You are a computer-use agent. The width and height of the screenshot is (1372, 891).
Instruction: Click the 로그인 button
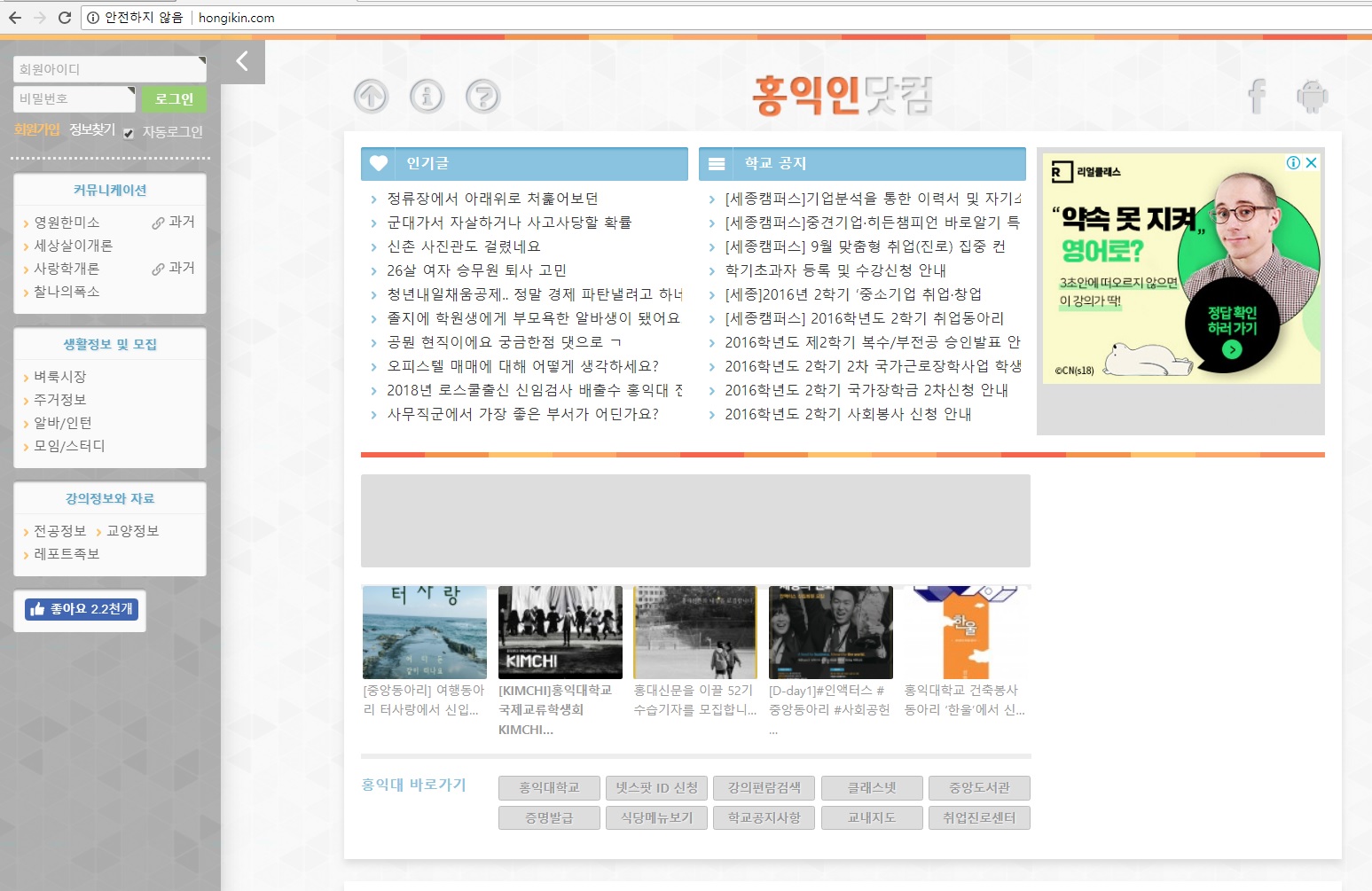[x=174, y=99]
